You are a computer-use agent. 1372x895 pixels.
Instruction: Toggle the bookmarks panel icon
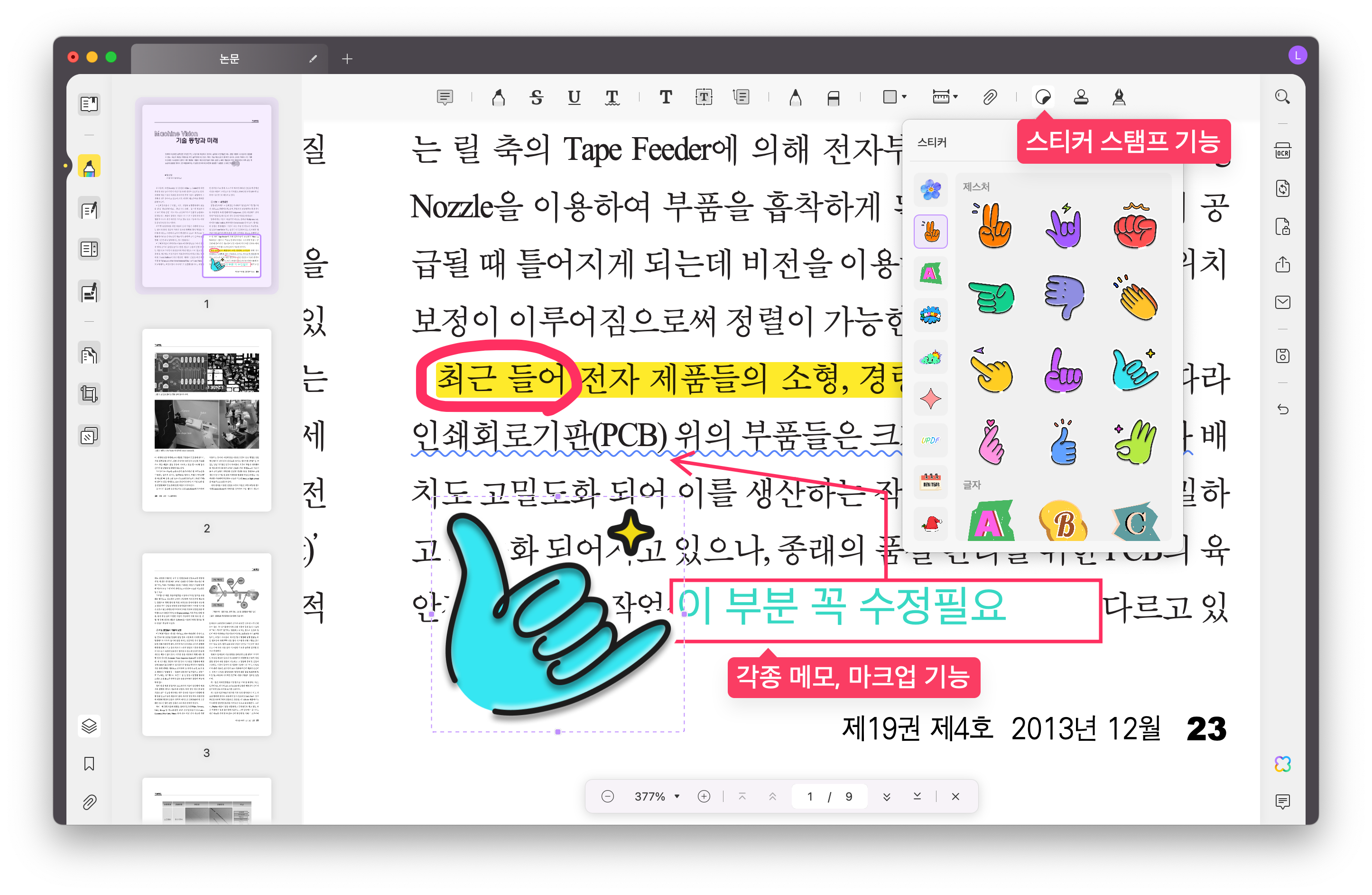point(89,764)
